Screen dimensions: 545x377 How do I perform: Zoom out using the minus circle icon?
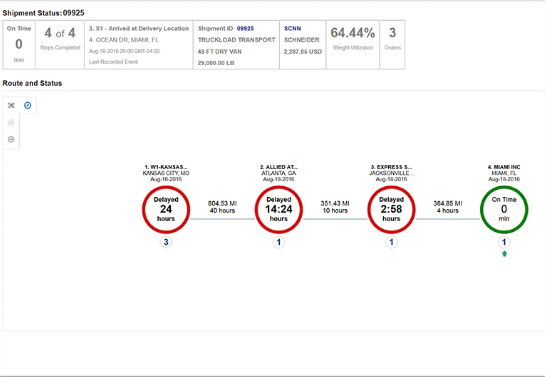(11, 139)
